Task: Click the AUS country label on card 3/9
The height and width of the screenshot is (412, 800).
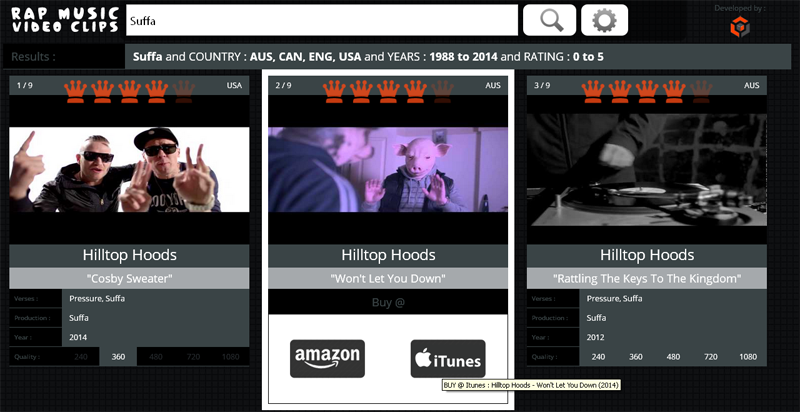Action: tap(752, 85)
